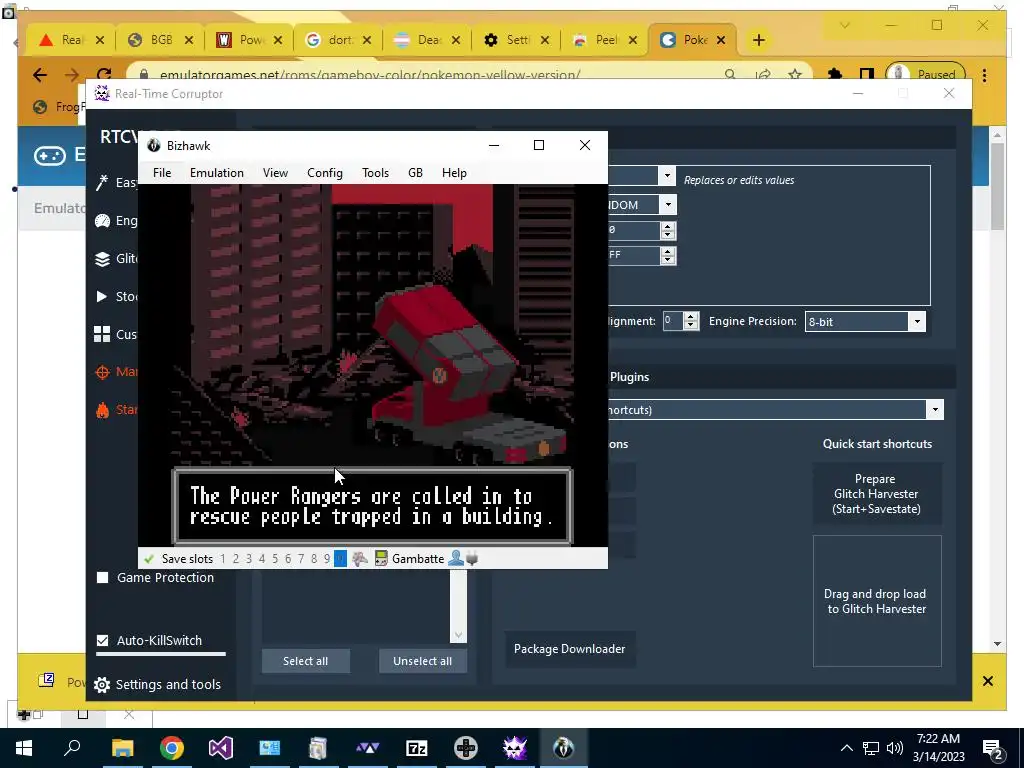Open the View menu in Bizhawk
This screenshot has width=1024, height=768.
(x=275, y=173)
